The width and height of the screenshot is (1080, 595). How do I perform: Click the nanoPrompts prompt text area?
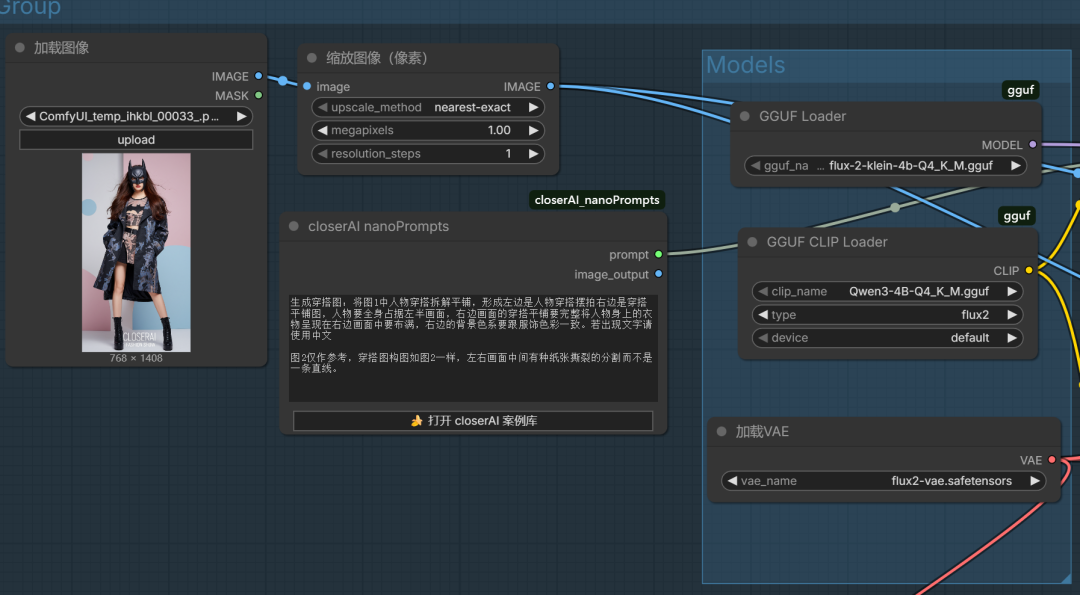473,348
